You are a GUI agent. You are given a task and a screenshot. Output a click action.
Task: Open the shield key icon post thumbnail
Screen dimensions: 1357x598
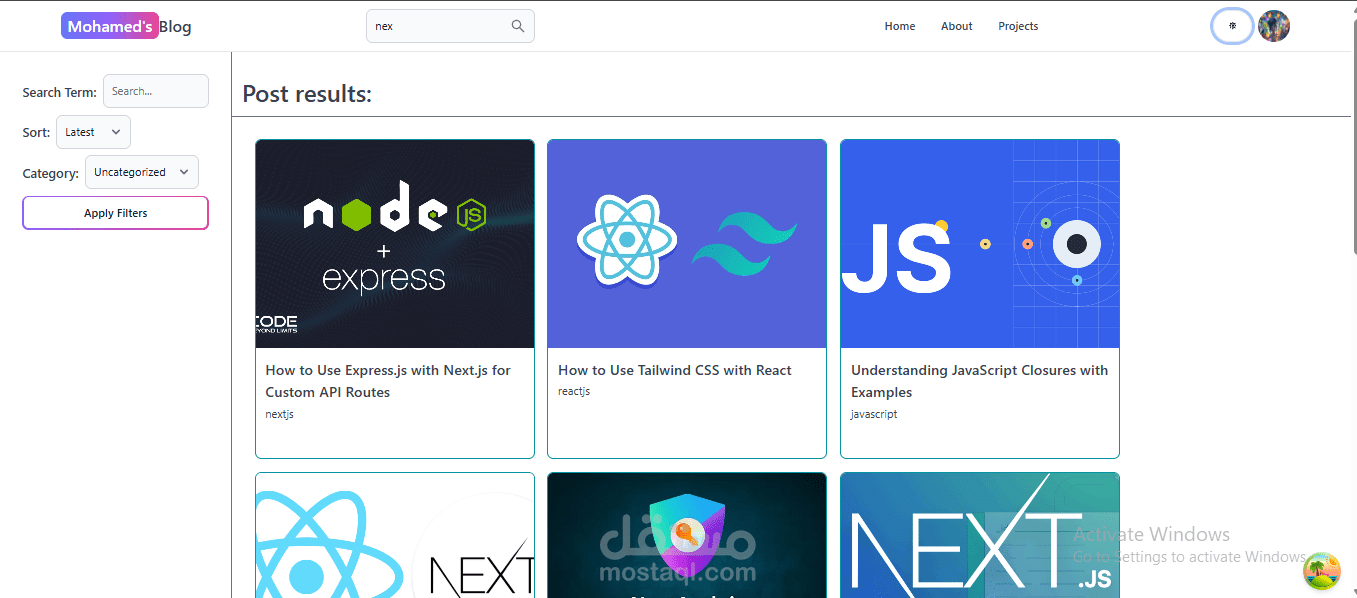pos(687,535)
